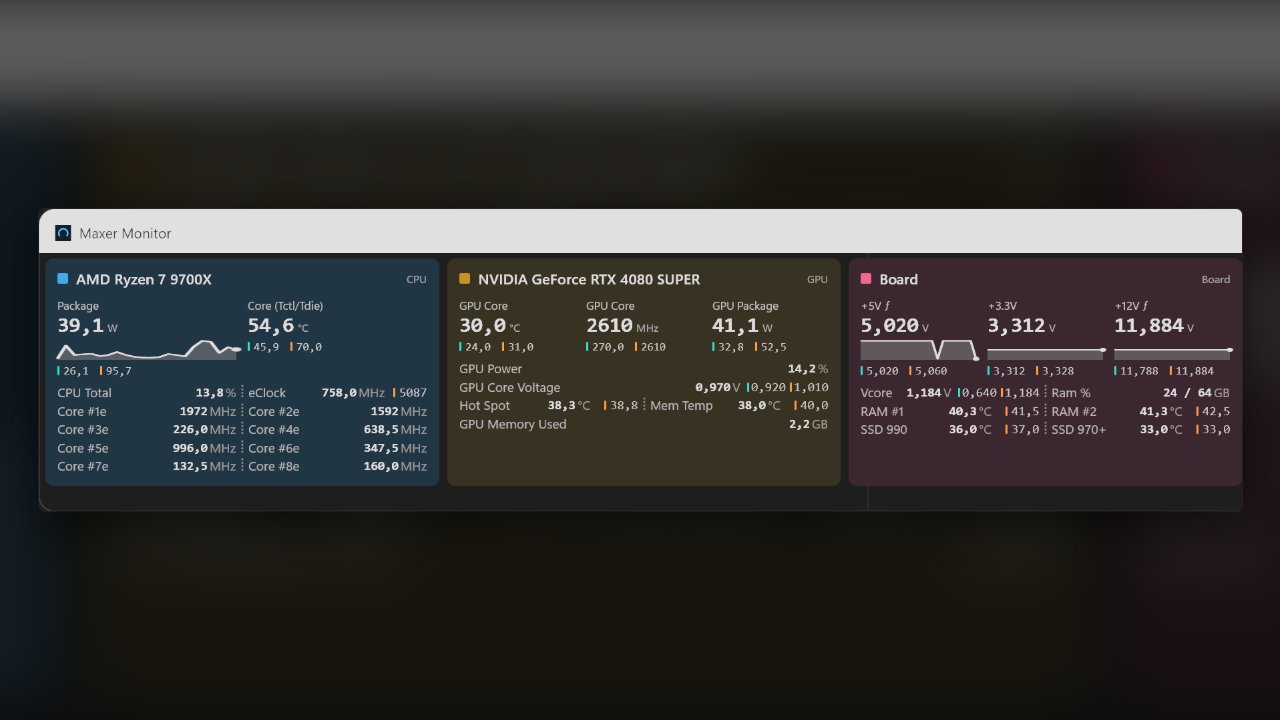The width and height of the screenshot is (1280, 720).
Task: Click the GPU clock min value 270,0
Action: click(604, 347)
